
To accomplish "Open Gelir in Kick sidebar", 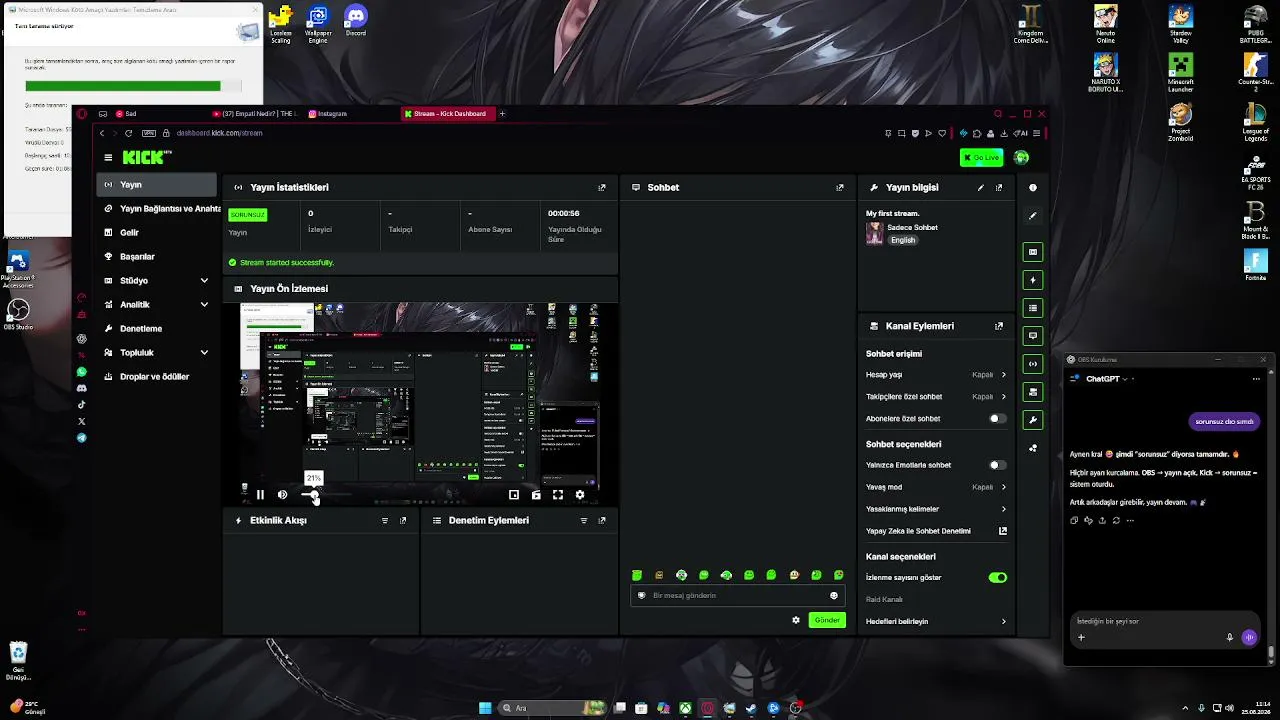I will coord(157,232).
